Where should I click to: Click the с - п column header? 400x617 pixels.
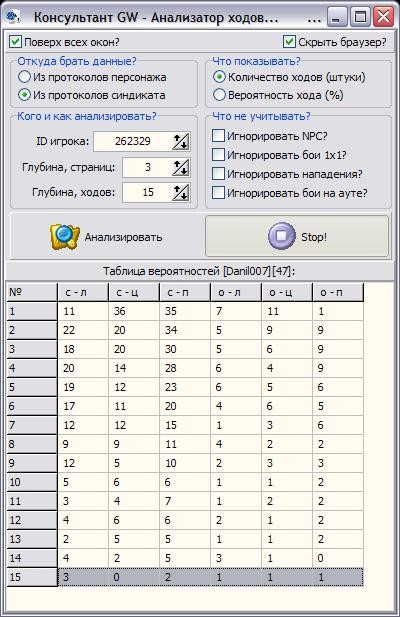[185, 292]
